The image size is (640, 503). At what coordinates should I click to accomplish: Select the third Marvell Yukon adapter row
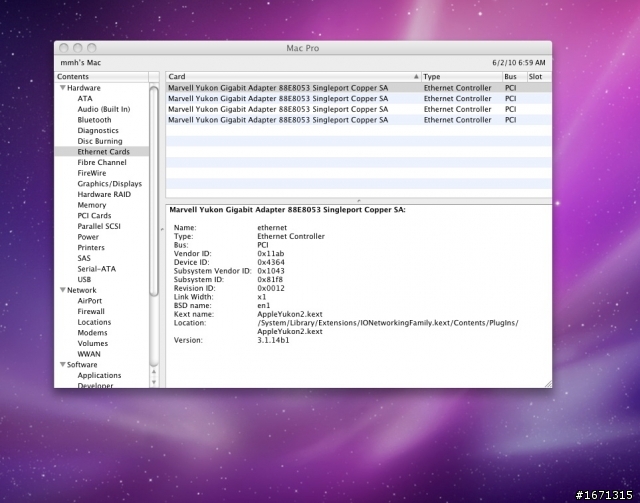358,109
